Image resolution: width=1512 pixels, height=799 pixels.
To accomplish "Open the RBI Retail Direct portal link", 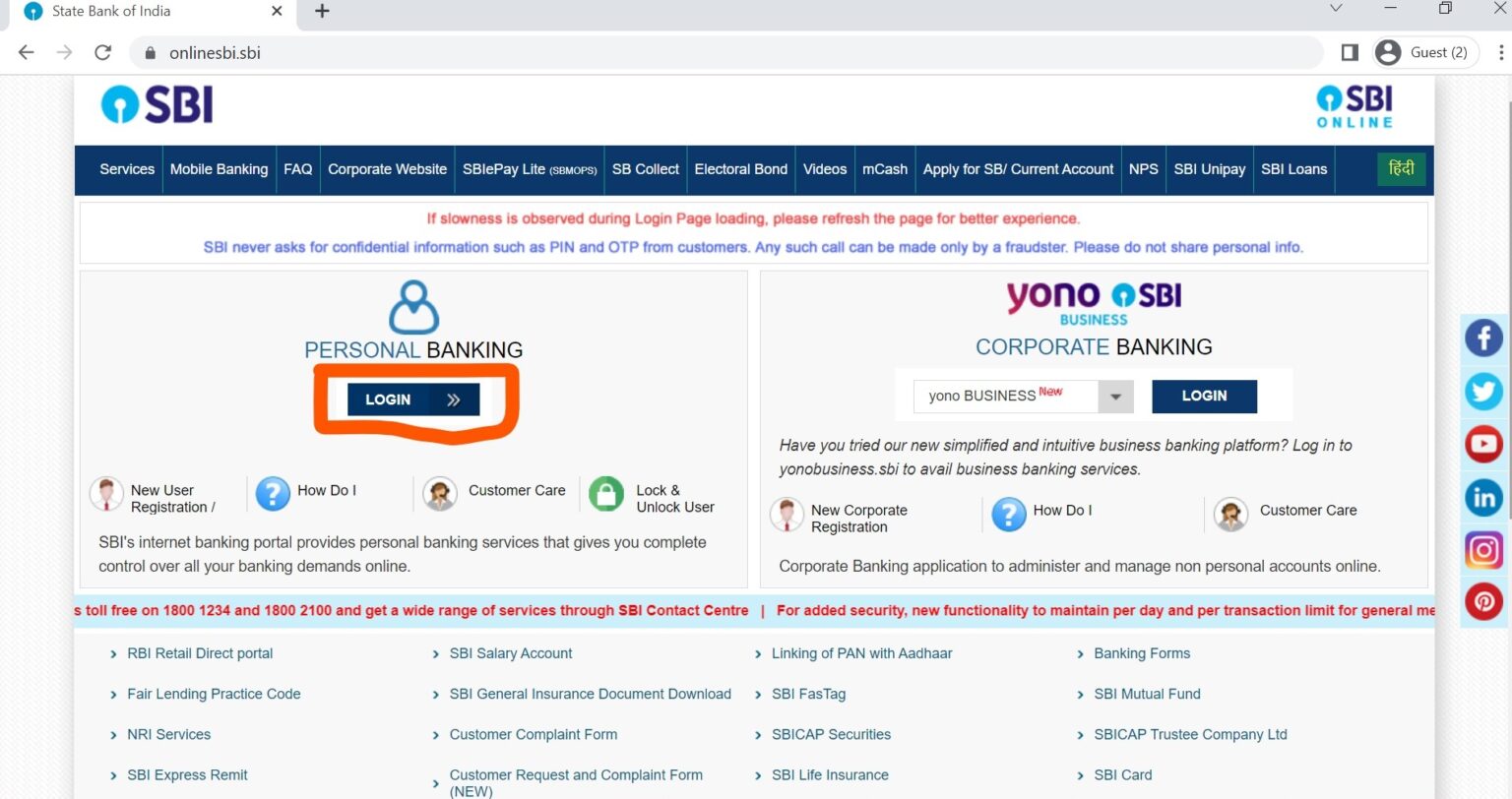I will click(x=200, y=653).
